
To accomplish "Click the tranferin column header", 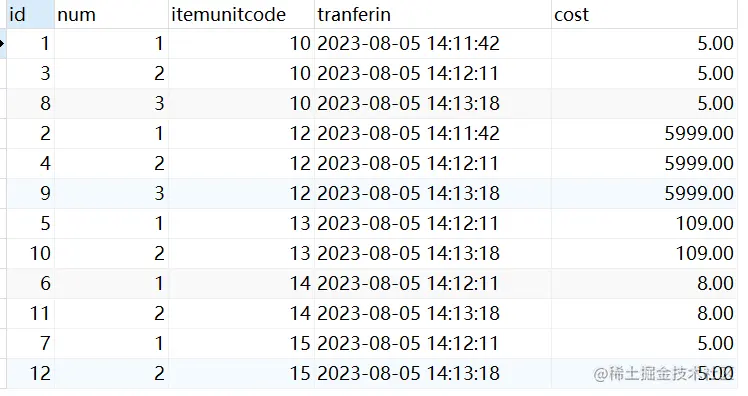I will click(433, 14).
